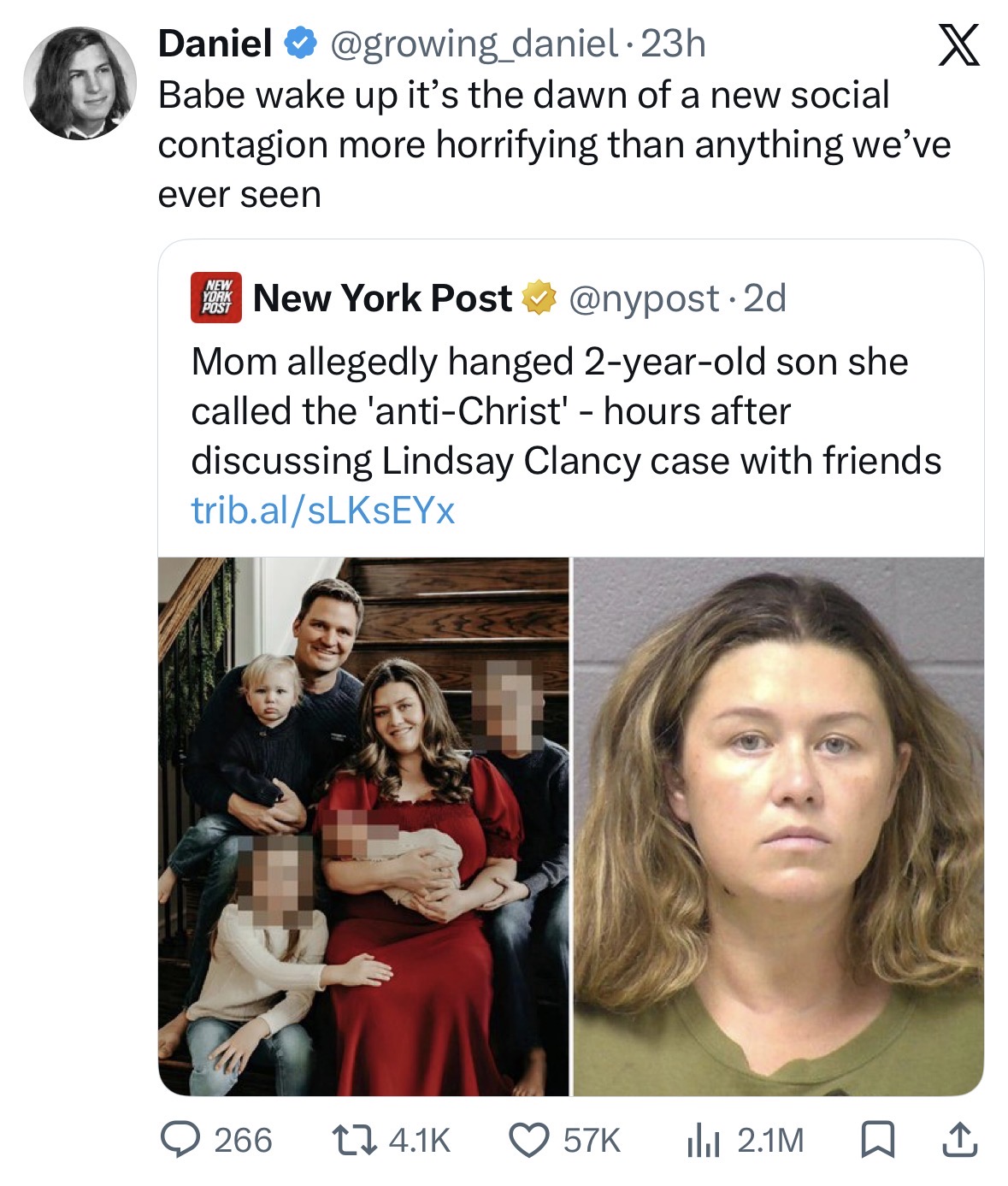
Task: Open the @growing_daniel handle
Action: [472, 44]
